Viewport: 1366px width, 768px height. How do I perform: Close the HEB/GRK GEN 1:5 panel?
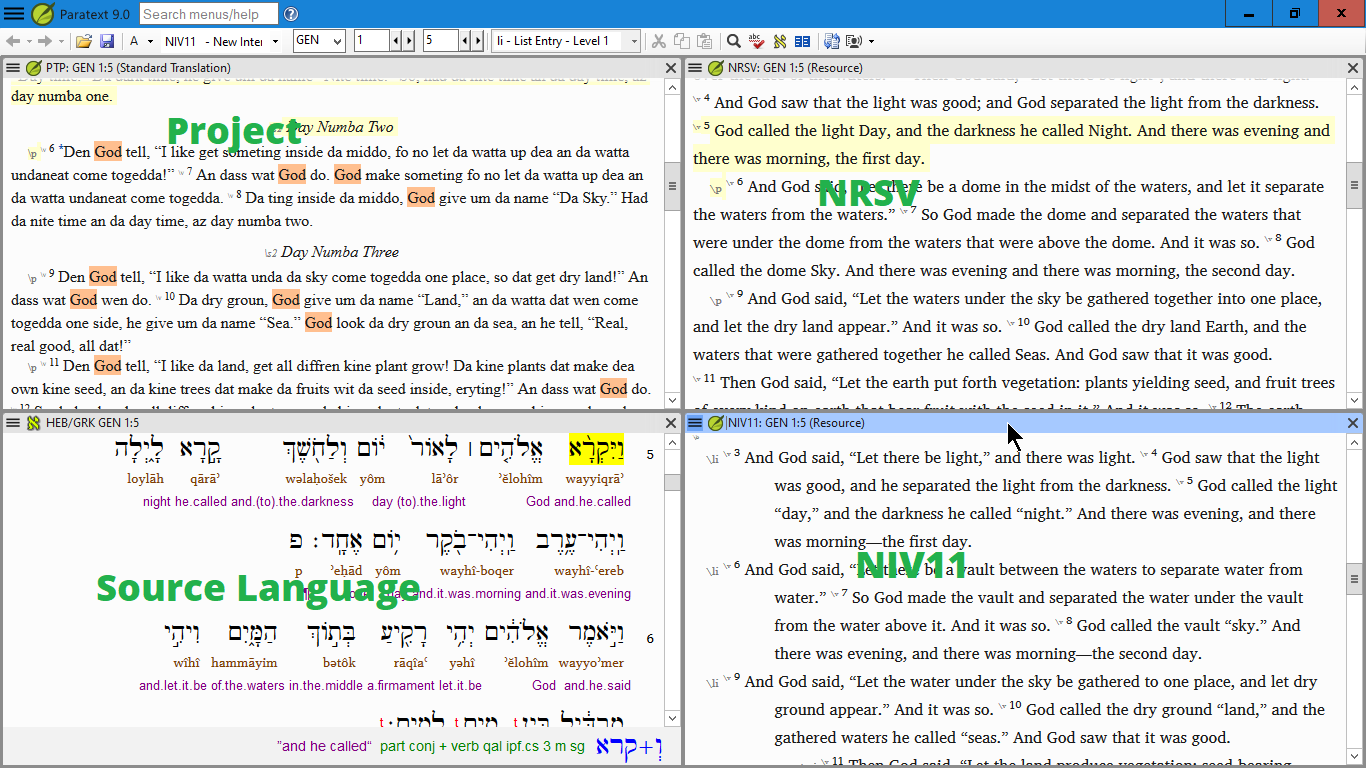click(671, 423)
